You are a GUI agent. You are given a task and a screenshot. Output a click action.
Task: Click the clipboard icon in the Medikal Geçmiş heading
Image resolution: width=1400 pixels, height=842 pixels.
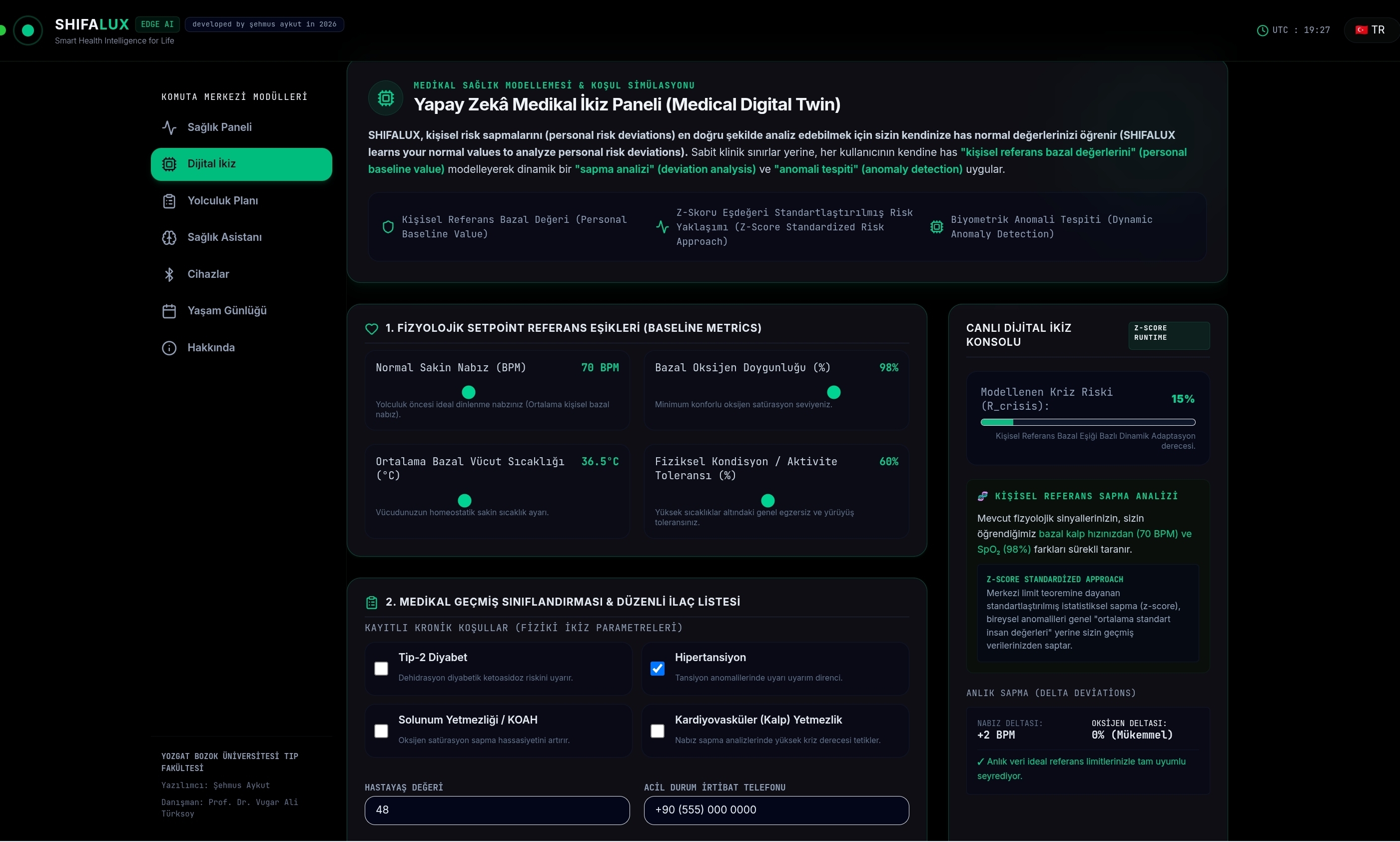372,602
